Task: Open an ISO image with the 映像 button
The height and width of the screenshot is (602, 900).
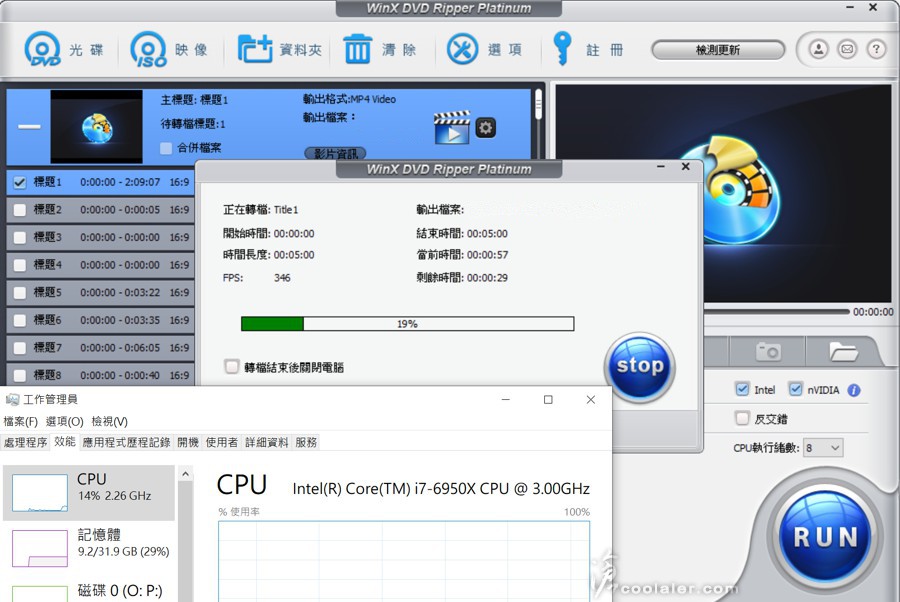Action: point(169,49)
